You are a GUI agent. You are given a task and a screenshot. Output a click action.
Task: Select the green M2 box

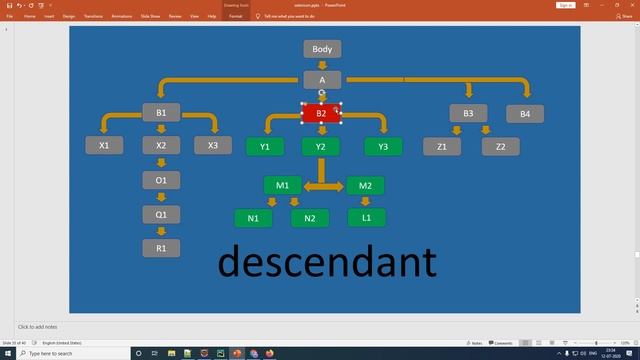coord(365,186)
